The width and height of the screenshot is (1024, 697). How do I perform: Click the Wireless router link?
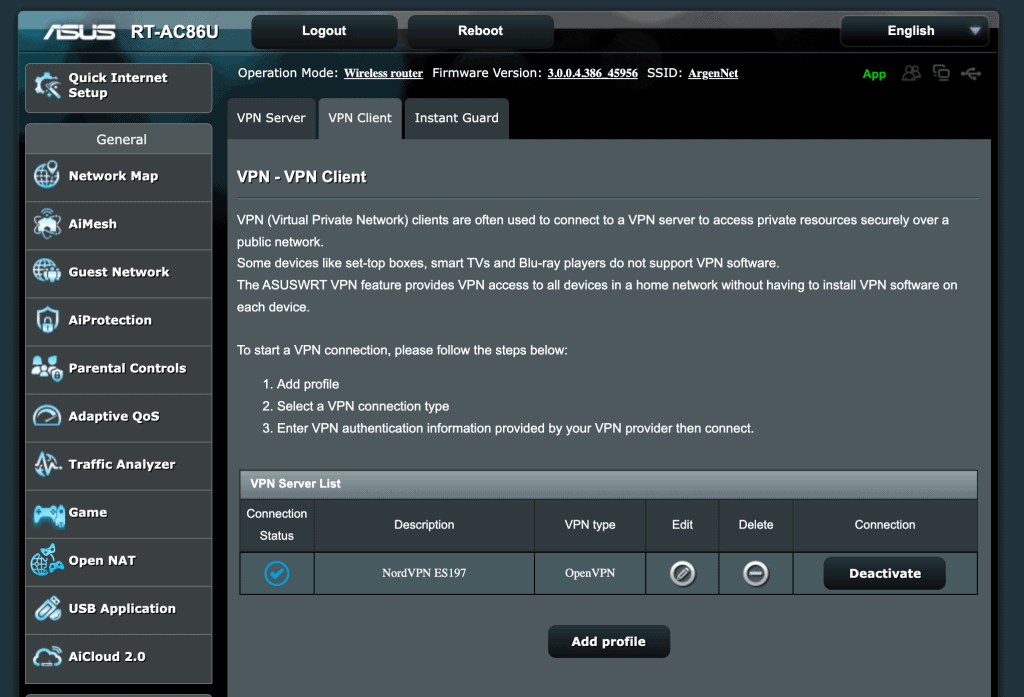point(383,73)
